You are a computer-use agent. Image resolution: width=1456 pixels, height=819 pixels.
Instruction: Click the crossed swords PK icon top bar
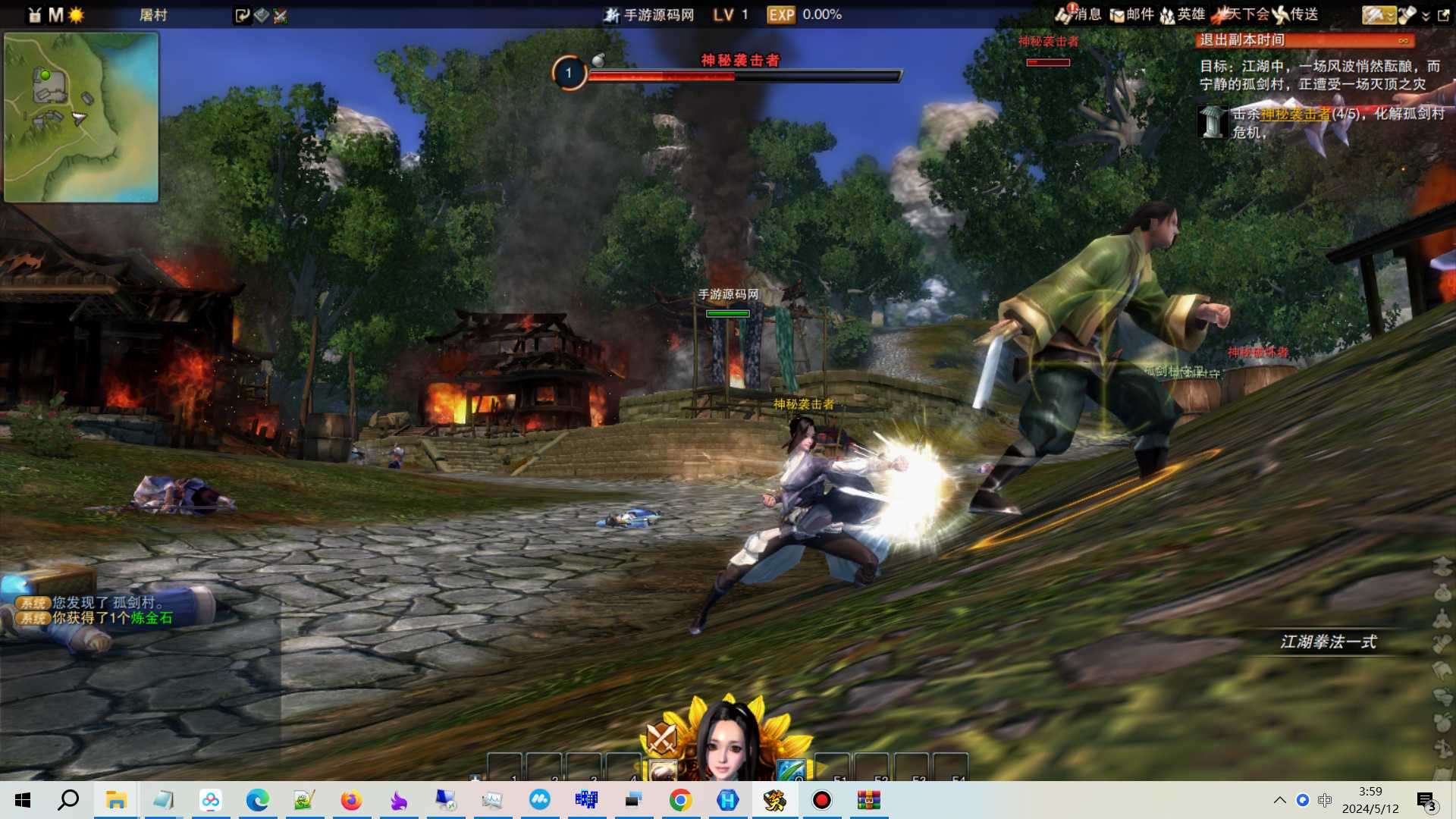point(281,15)
